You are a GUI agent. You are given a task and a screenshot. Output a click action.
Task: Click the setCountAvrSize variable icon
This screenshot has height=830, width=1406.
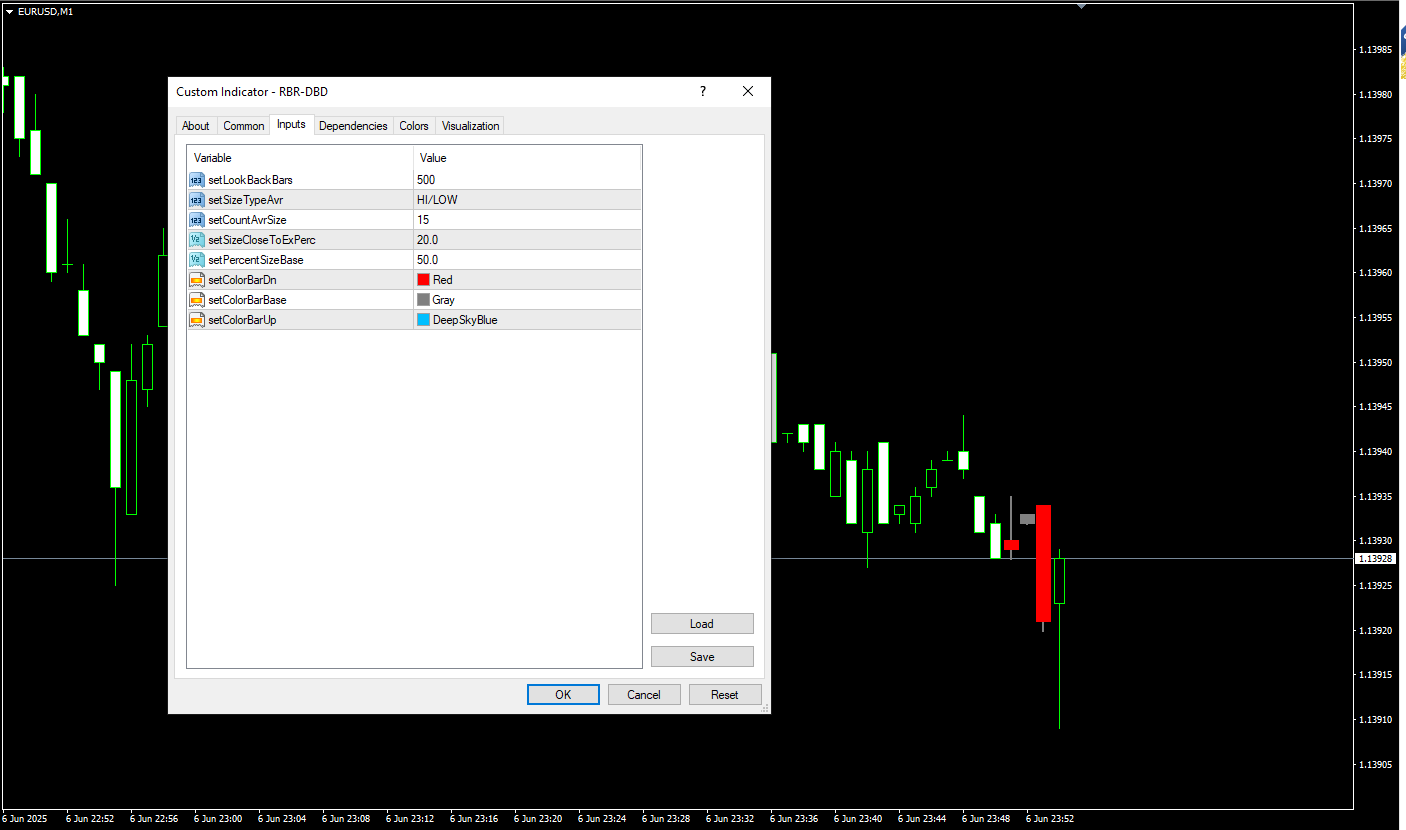tap(197, 220)
